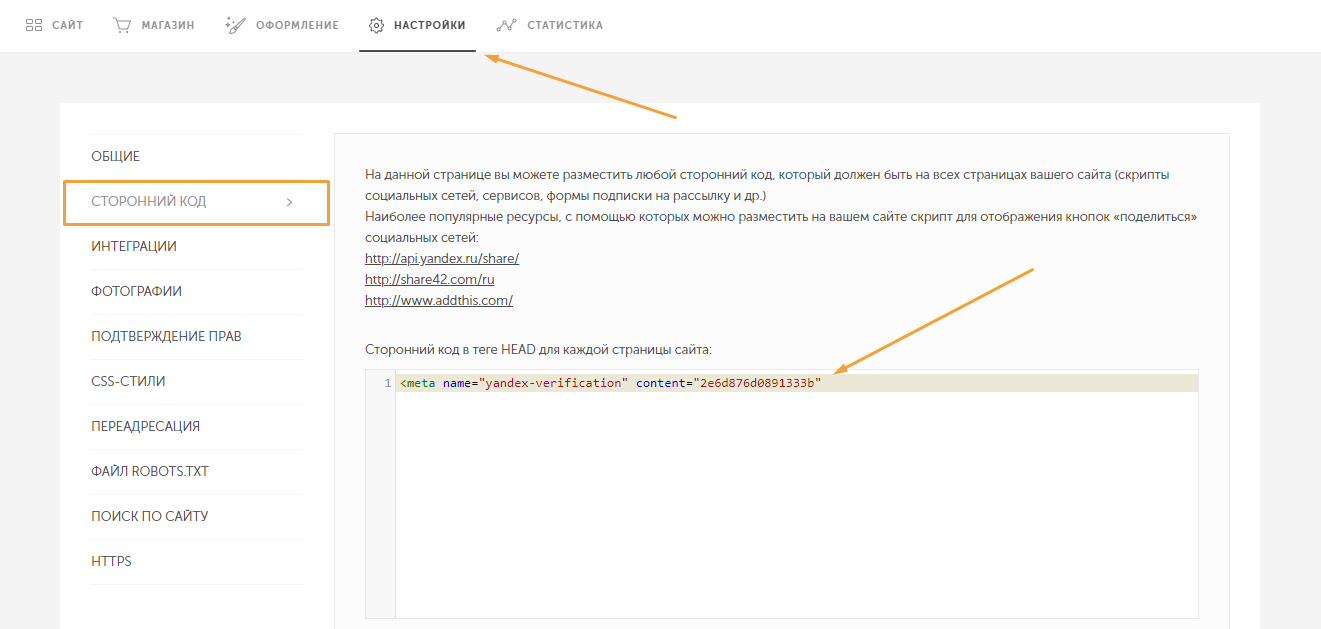This screenshot has width=1321, height=629.
Task: Follow the www.addthis.com link
Action: point(439,300)
